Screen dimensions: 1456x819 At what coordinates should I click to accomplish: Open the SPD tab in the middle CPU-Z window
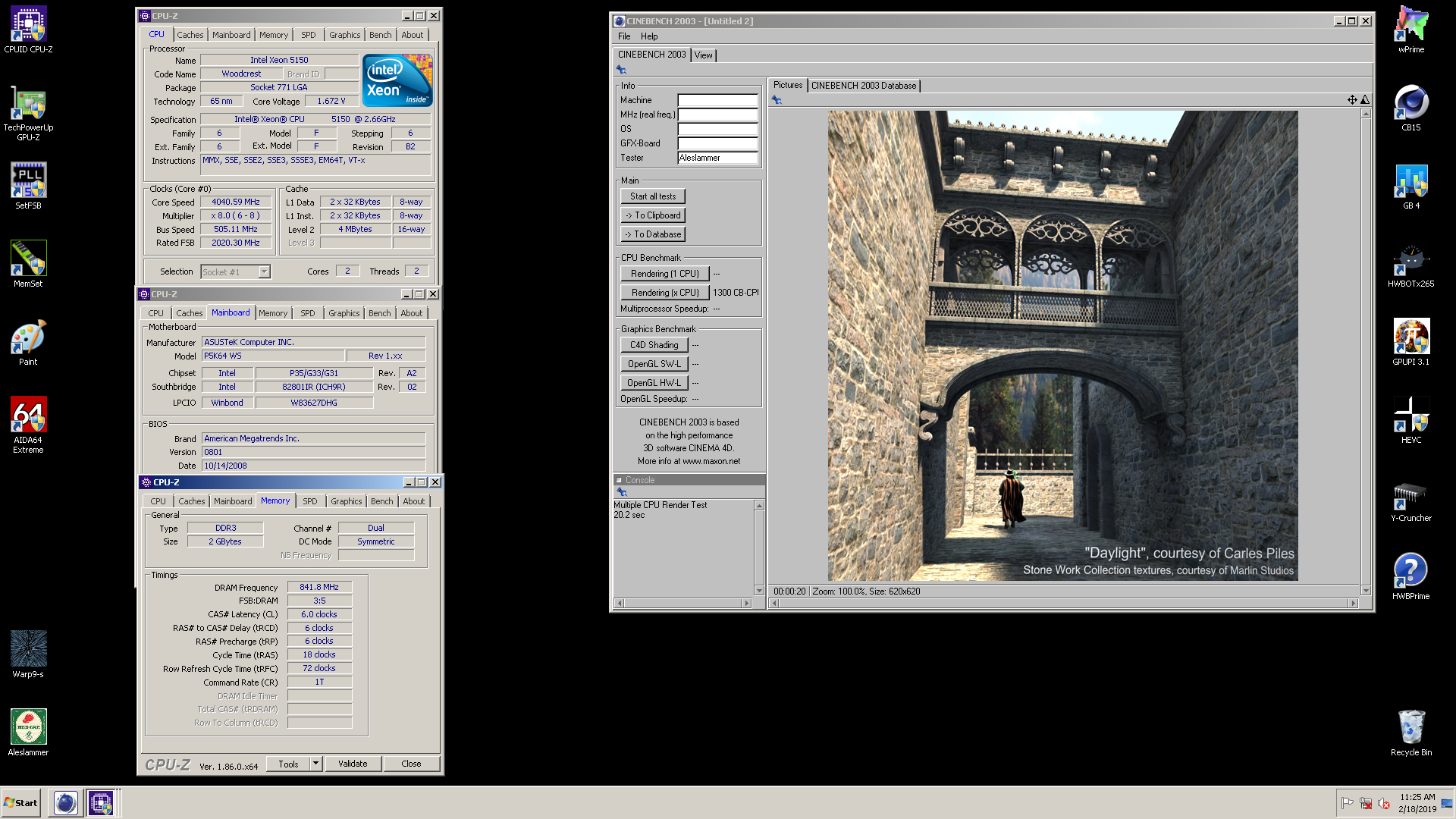[x=308, y=313]
